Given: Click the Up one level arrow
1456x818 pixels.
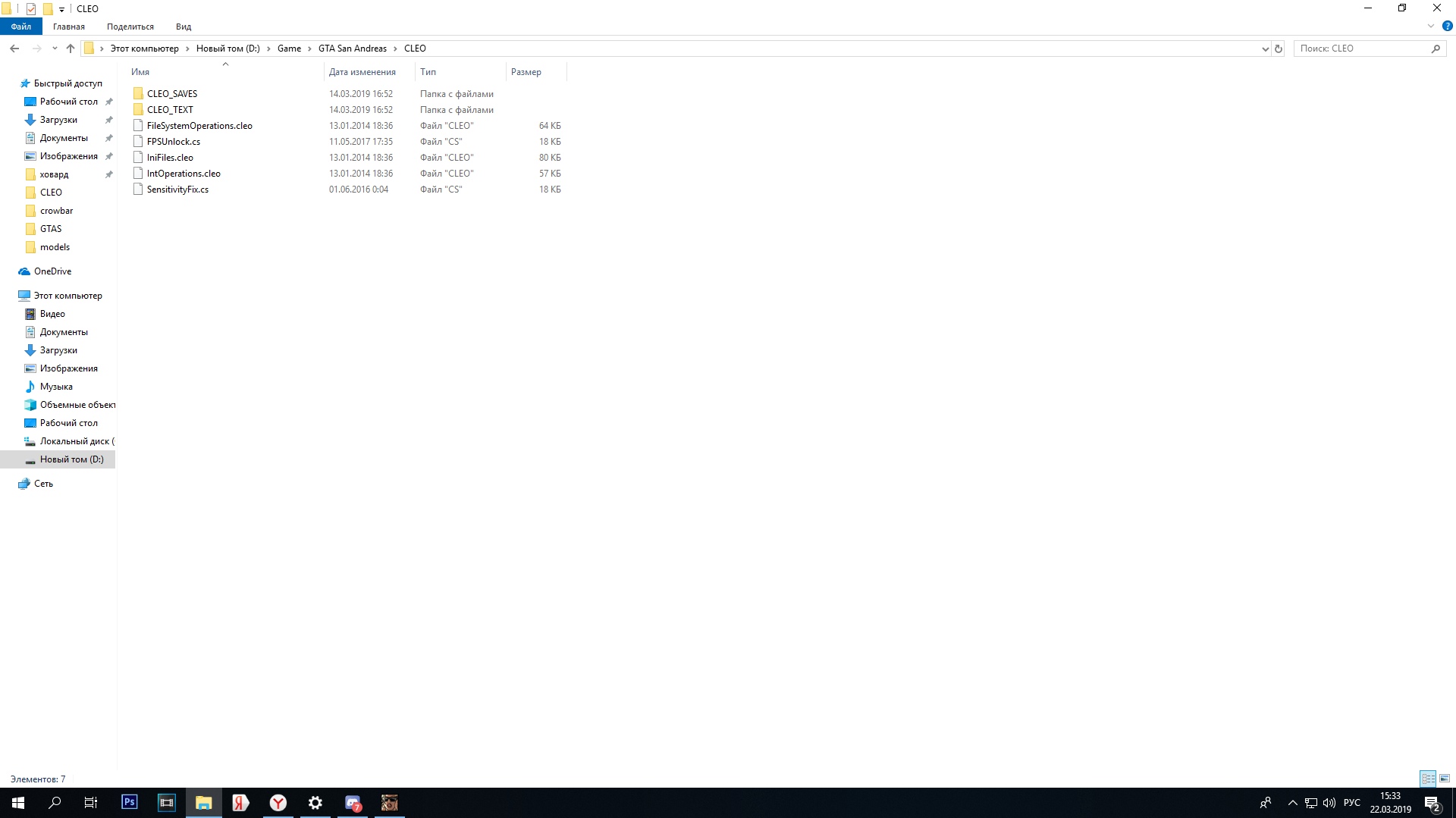Looking at the screenshot, I should [x=71, y=49].
